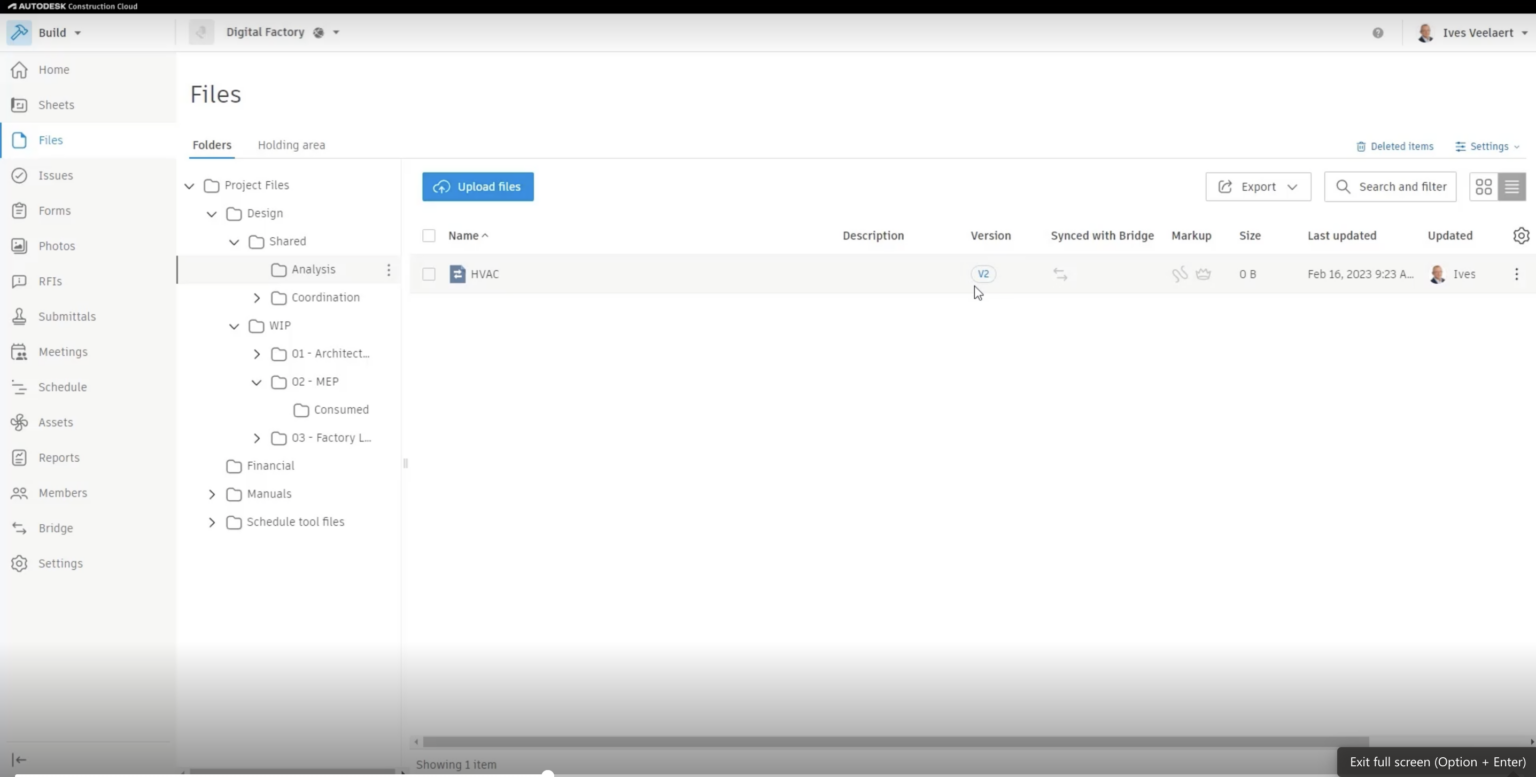The width and height of the screenshot is (1536, 777).
Task: Open the Assets section
Action: click(x=54, y=422)
